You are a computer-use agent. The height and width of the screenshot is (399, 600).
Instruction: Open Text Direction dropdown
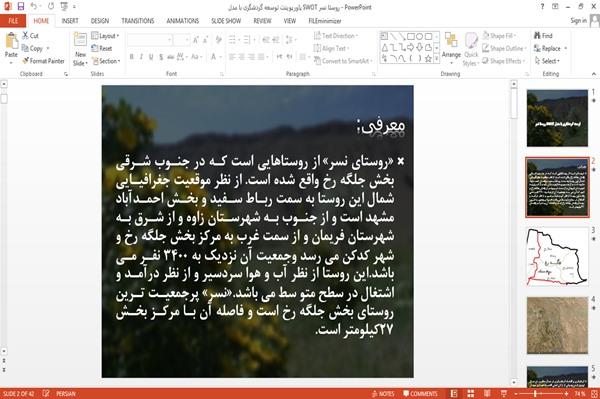pyautogui.click(x=336, y=36)
